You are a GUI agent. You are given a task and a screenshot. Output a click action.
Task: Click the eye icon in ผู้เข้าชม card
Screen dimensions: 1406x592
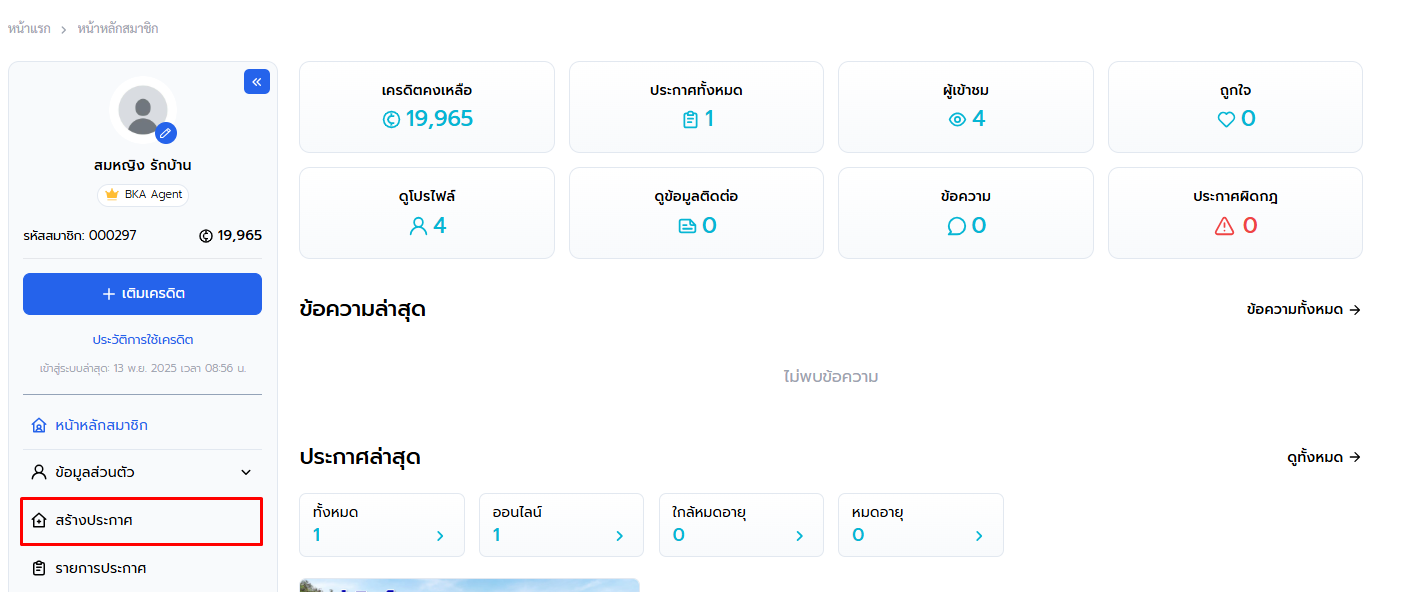[x=957, y=120]
